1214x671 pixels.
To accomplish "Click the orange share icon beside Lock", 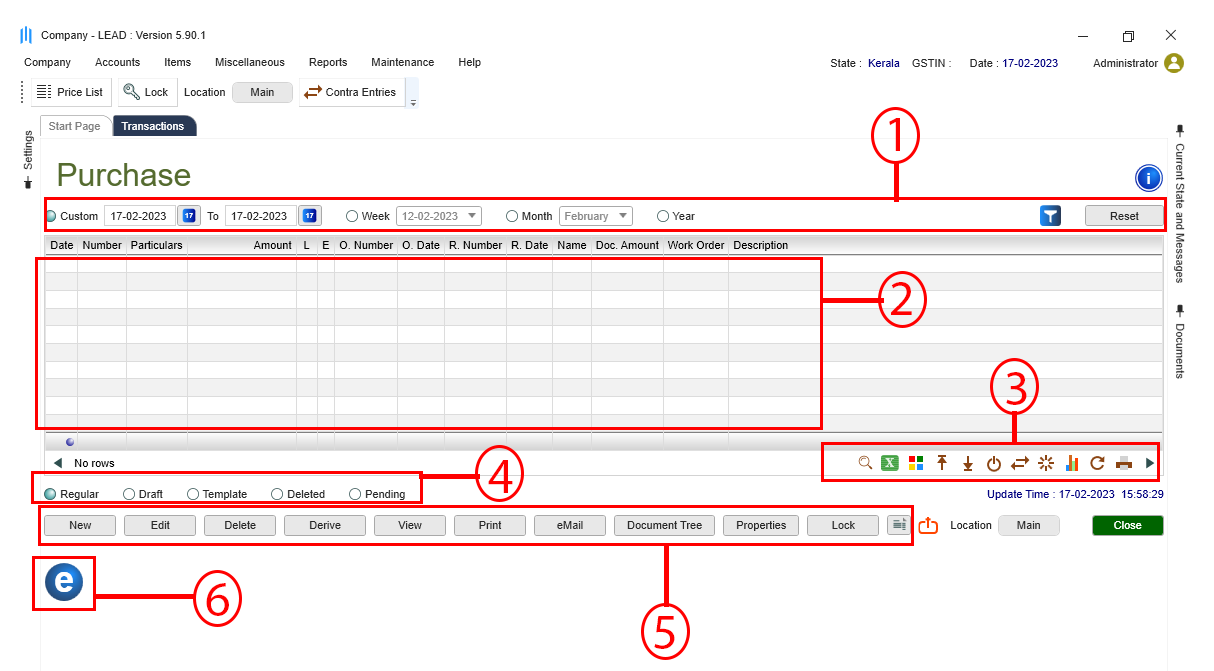I will coord(928,525).
